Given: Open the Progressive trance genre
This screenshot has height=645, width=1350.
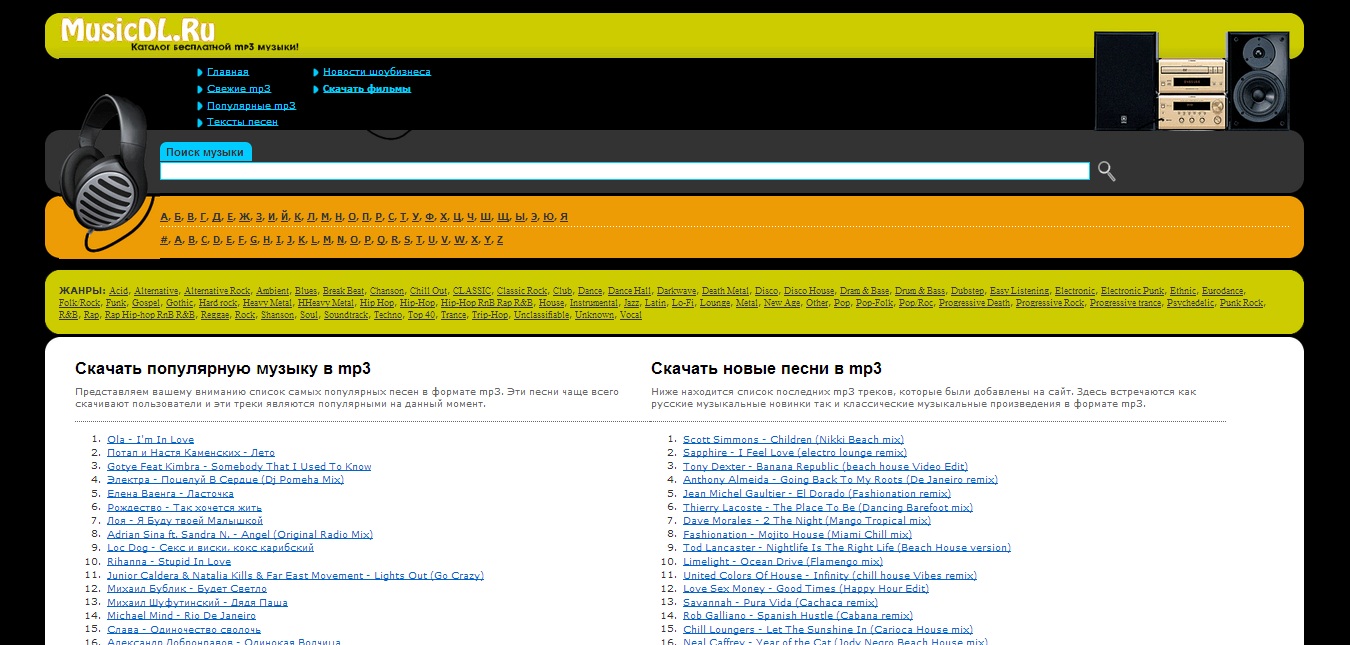Looking at the screenshot, I should click(x=1125, y=302).
